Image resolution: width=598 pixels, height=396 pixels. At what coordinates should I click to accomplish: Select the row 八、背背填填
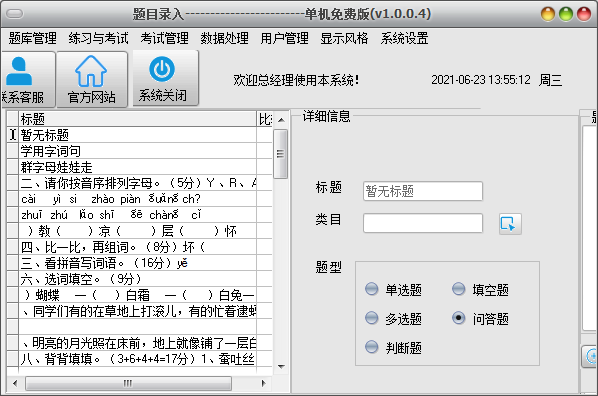tap(137, 359)
